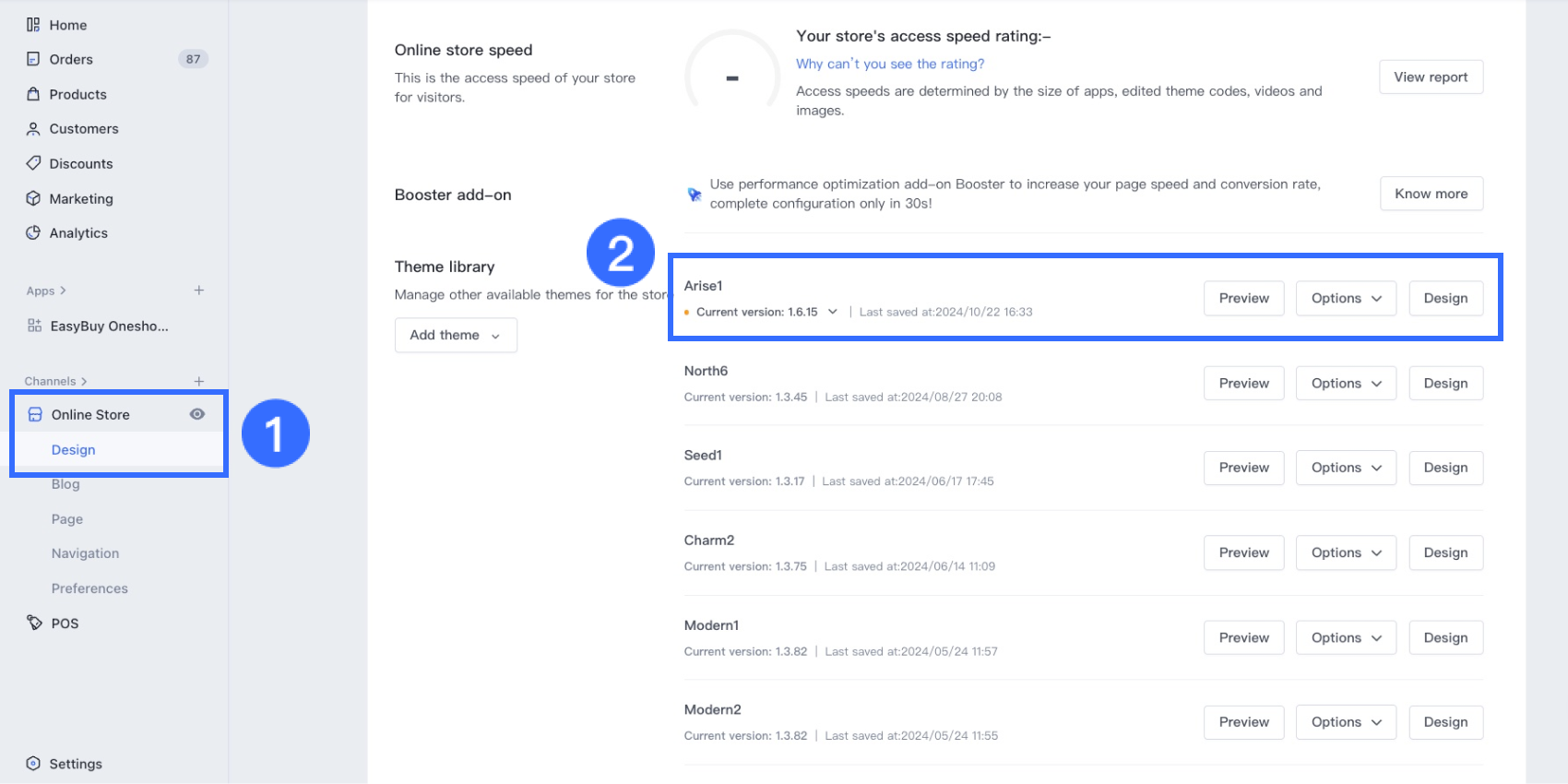
Task: Expand the Apps section chevron
Action: (x=63, y=291)
